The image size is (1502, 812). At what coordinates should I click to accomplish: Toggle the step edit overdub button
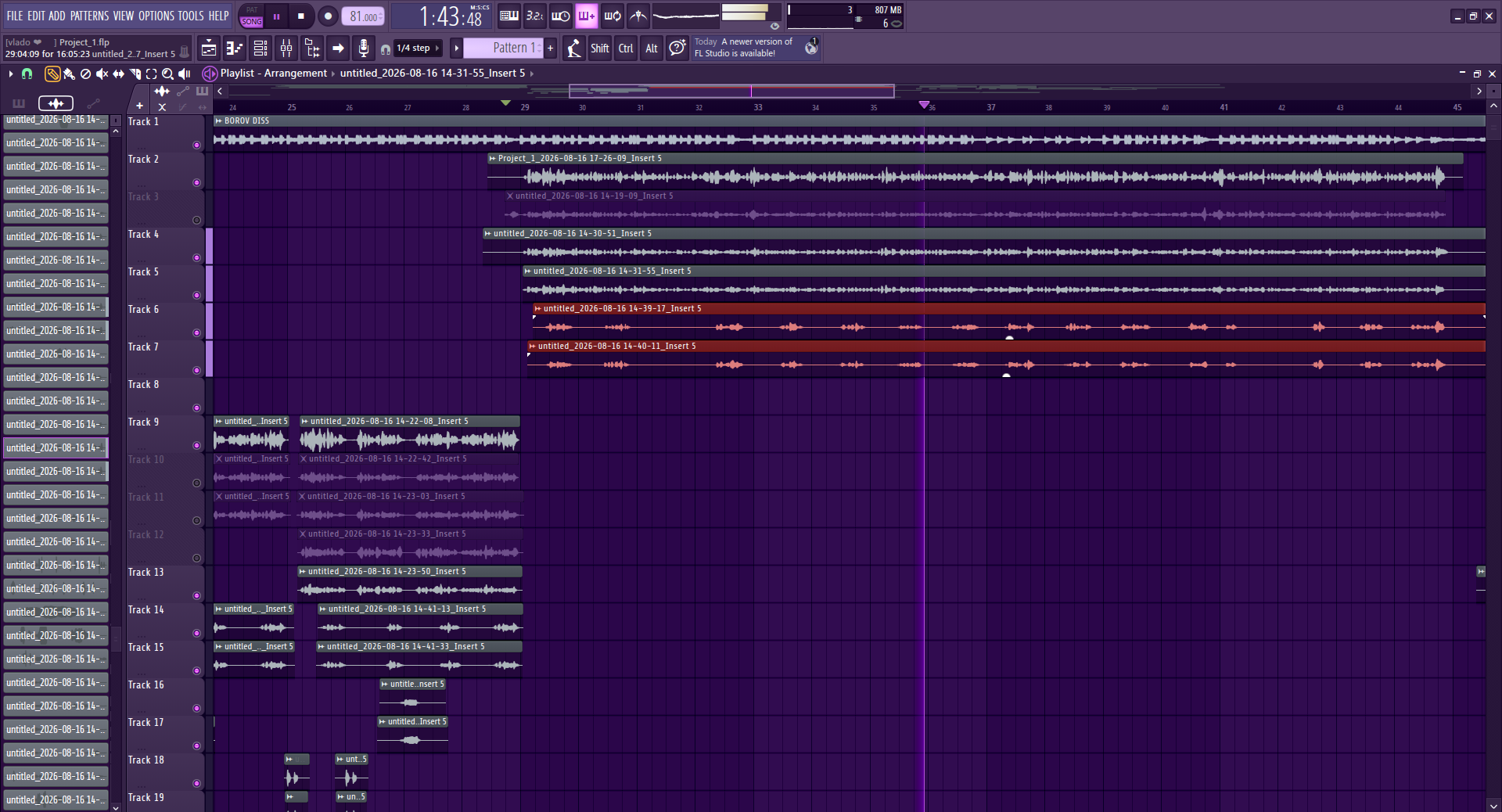(587, 16)
